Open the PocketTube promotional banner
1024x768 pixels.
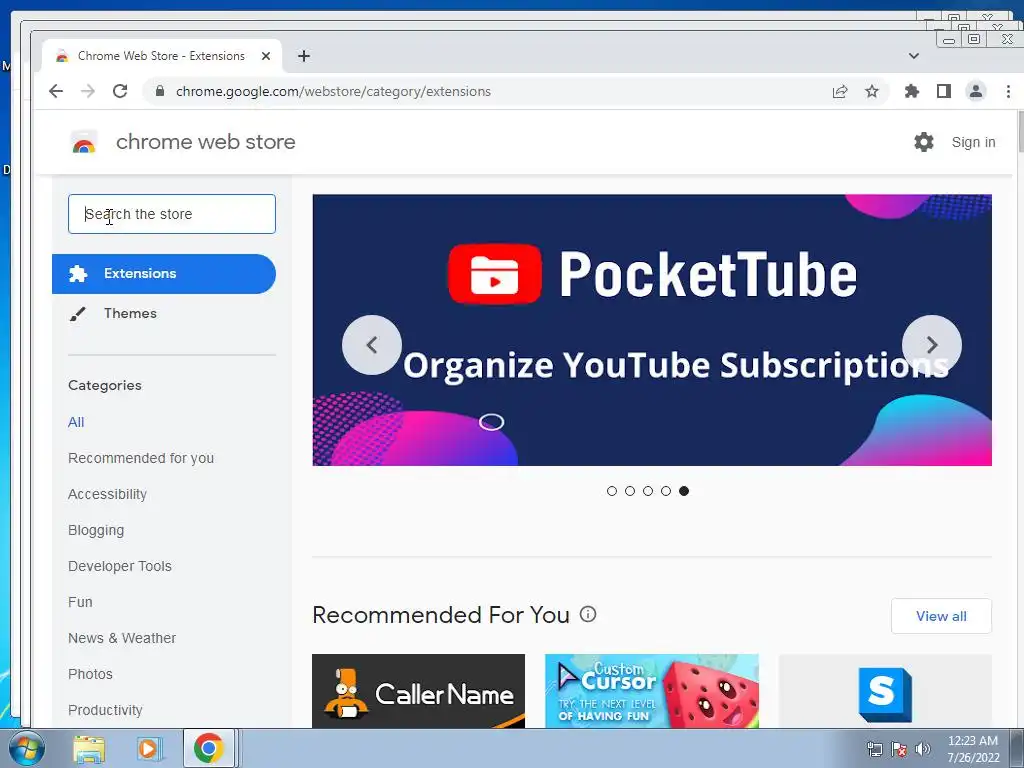click(652, 330)
